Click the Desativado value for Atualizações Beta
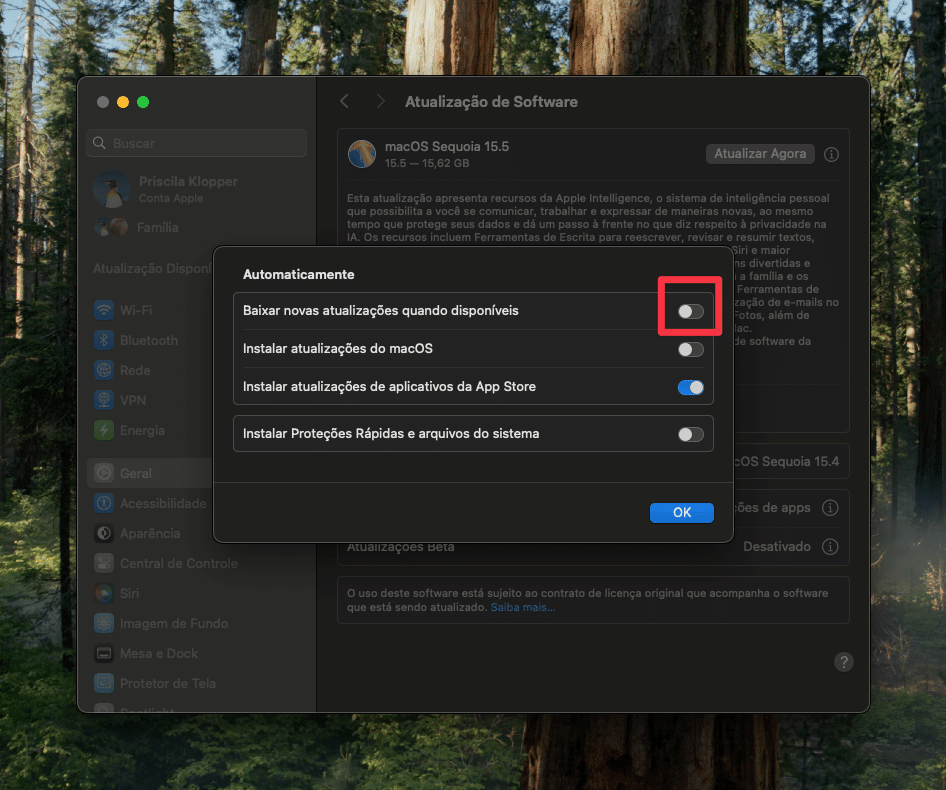Image resolution: width=946 pixels, height=790 pixels. pyautogui.click(x=776, y=547)
